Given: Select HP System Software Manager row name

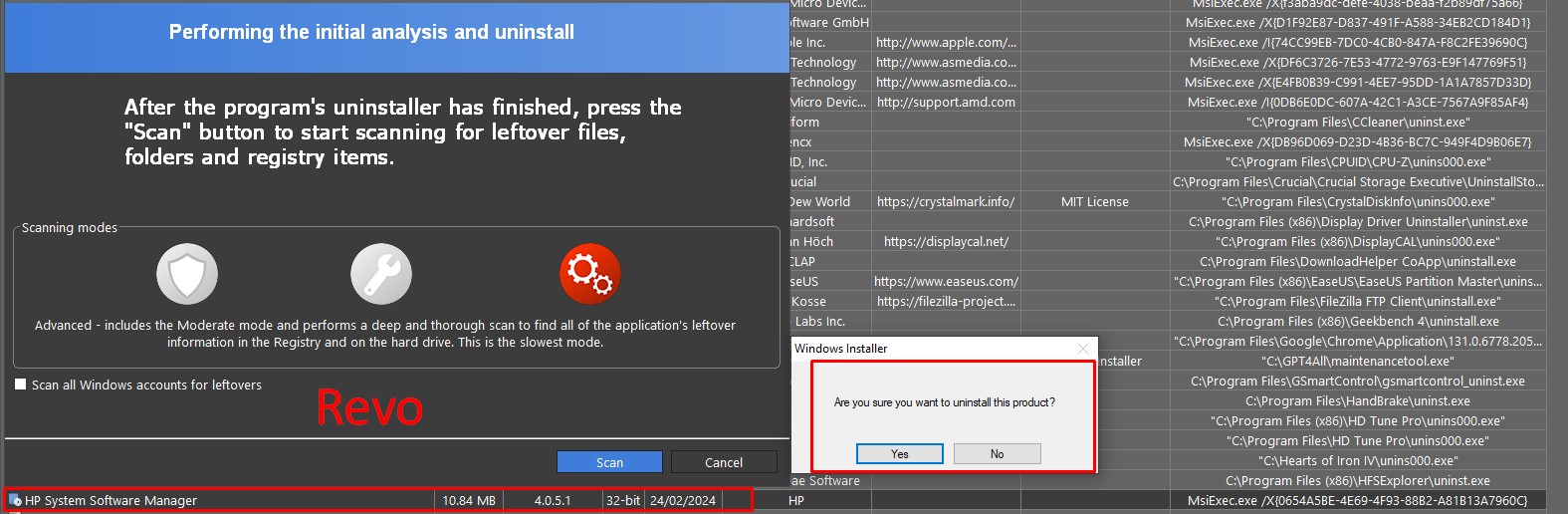Looking at the screenshot, I should click(x=111, y=500).
